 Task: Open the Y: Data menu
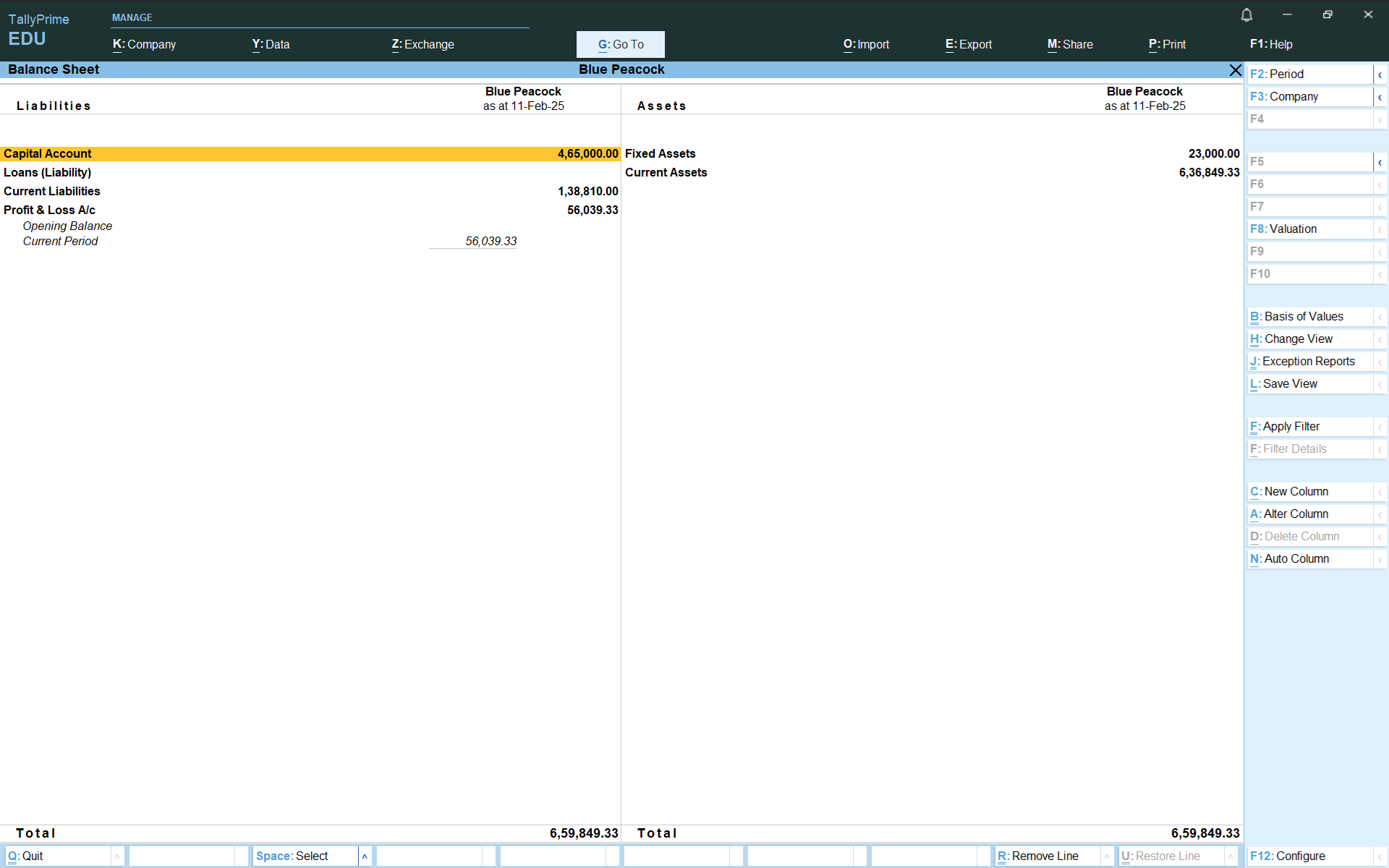pos(271,44)
